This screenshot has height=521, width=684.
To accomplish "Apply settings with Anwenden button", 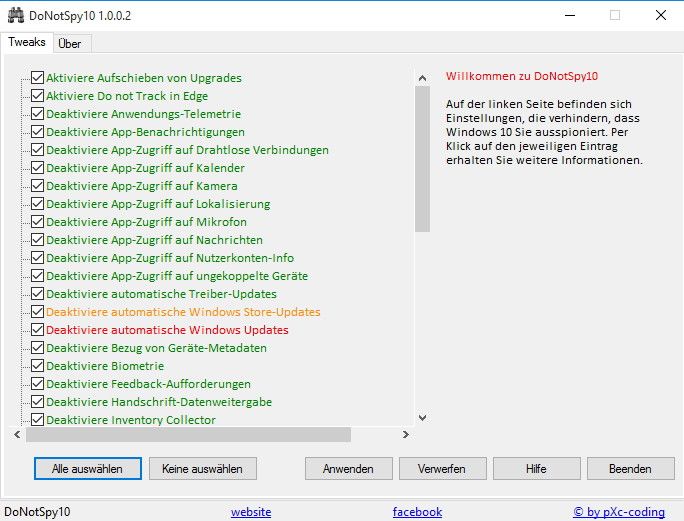I will [349, 469].
